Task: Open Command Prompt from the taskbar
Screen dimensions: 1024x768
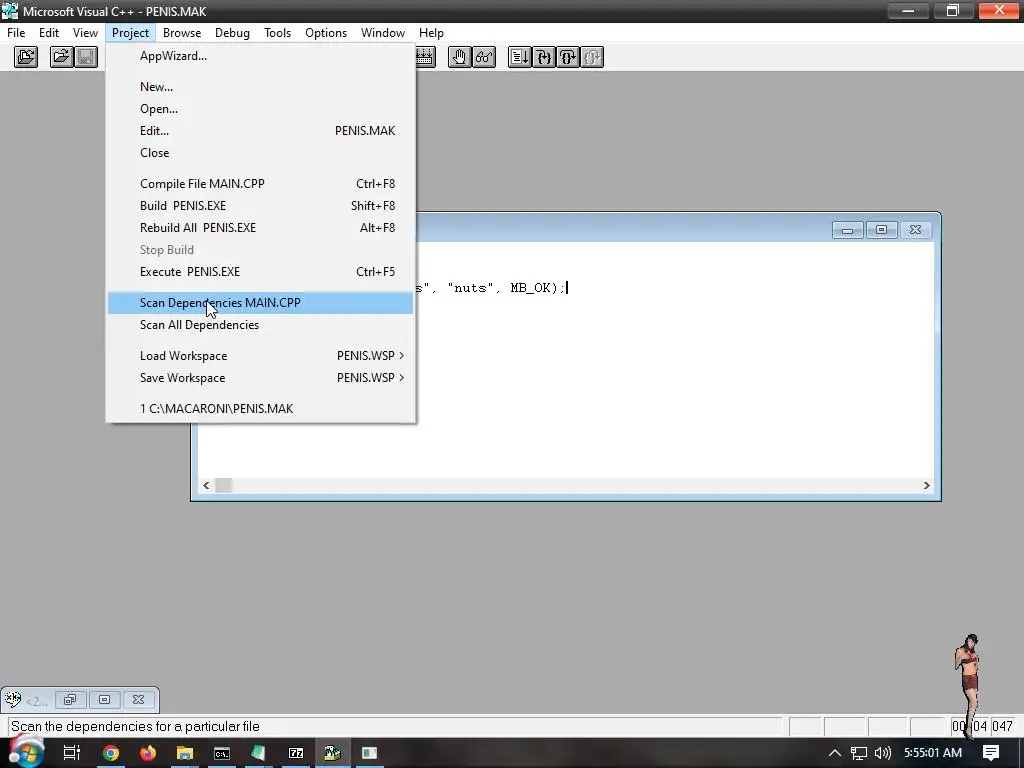Action: pos(222,753)
